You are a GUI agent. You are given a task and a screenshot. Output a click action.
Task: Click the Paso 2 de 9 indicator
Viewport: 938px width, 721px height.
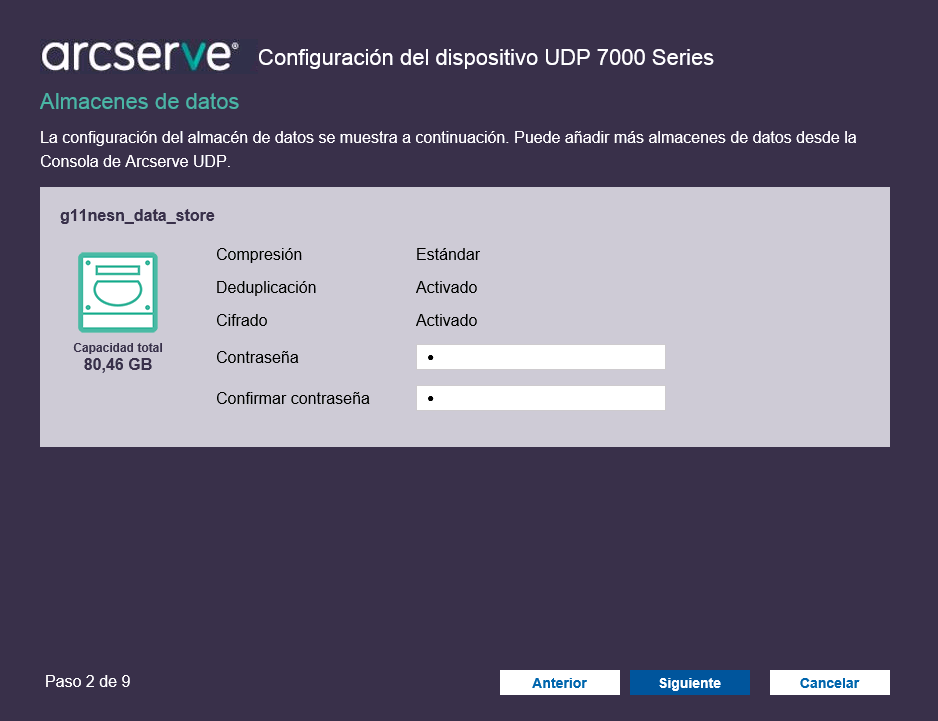click(87, 682)
